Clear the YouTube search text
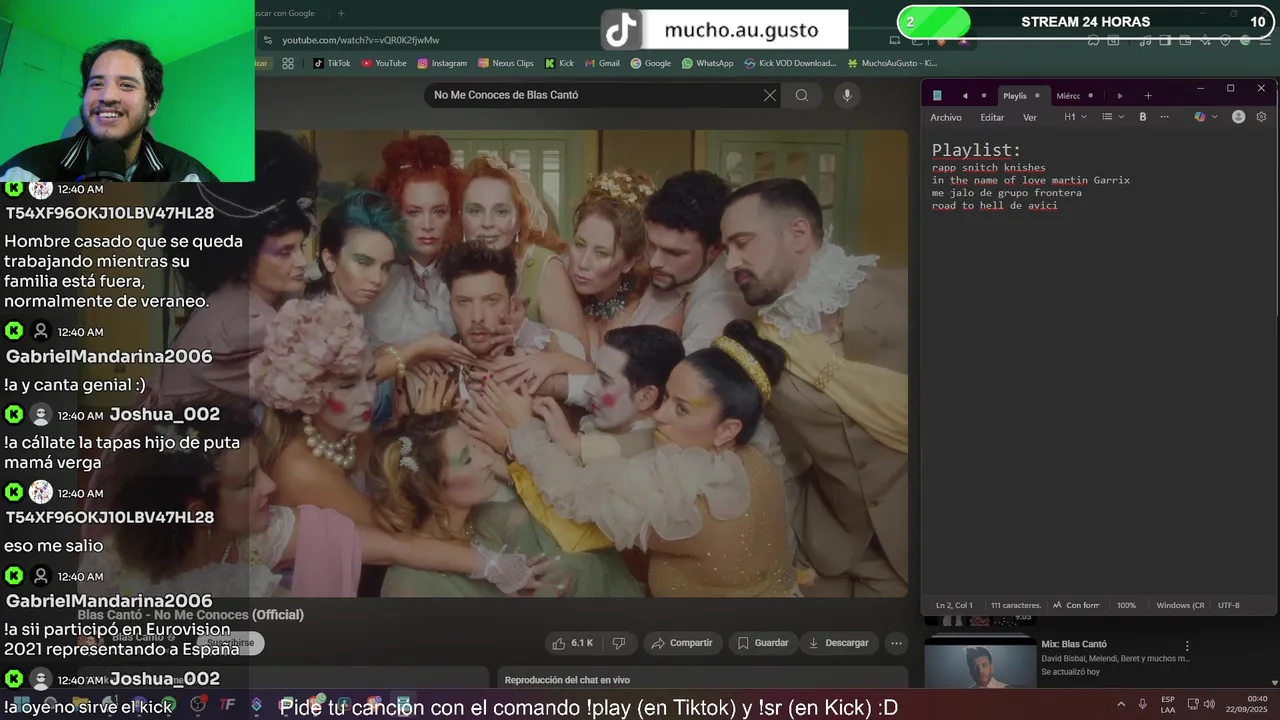1280x720 pixels. tap(769, 95)
